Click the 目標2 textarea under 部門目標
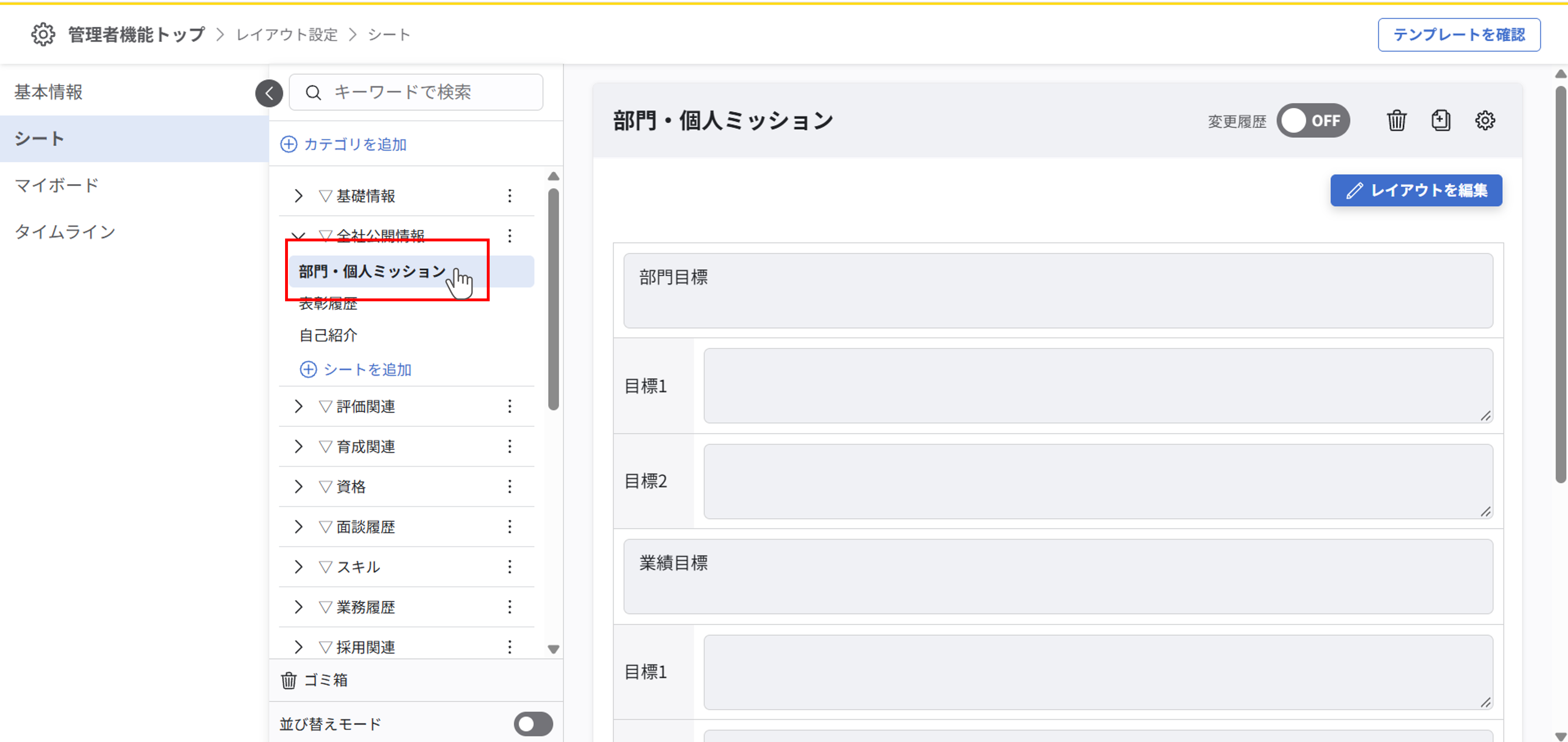1568x742 pixels. 1098,481
